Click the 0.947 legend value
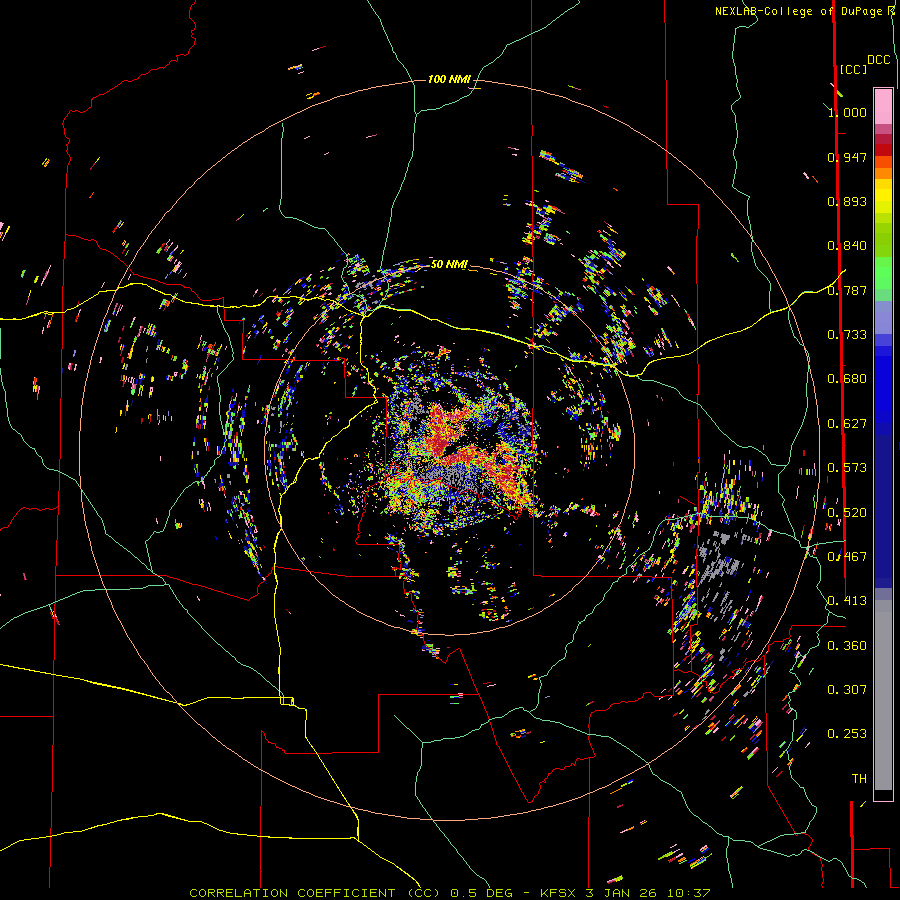The image size is (900, 900). pos(847,157)
